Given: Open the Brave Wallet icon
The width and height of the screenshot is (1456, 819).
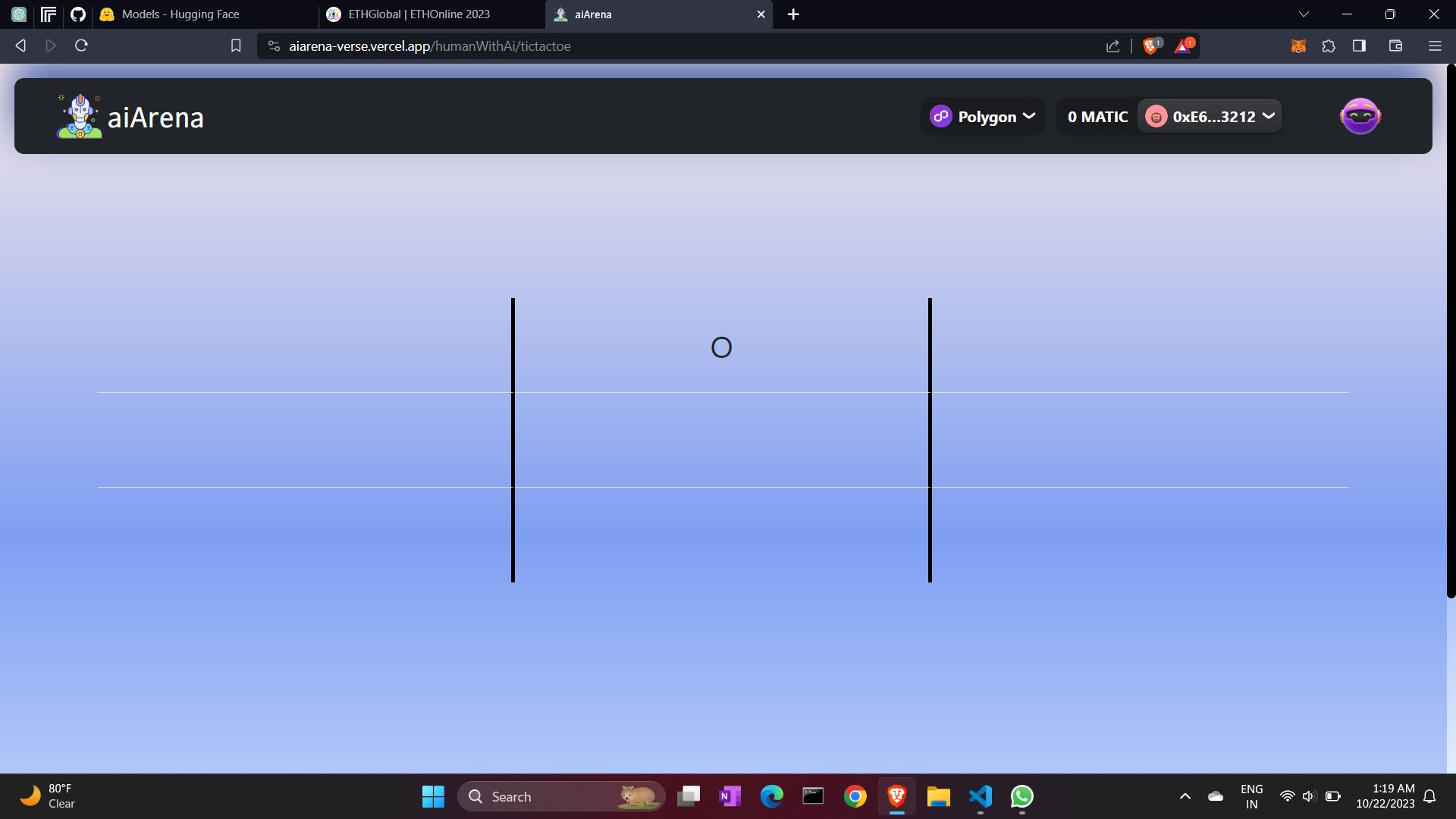Looking at the screenshot, I should (1395, 46).
